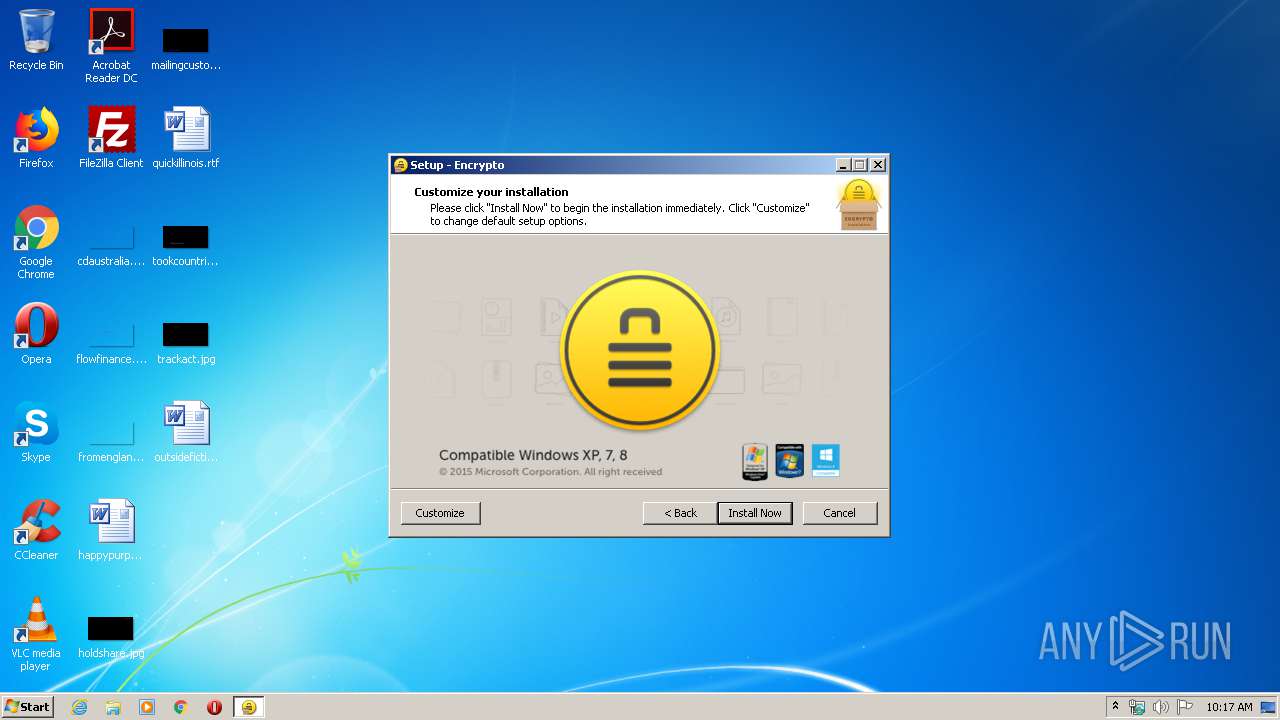Image resolution: width=1280 pixels, height=720 pixels.
Task: Select the trackact.jpg image file
Action: coord(186,343)
